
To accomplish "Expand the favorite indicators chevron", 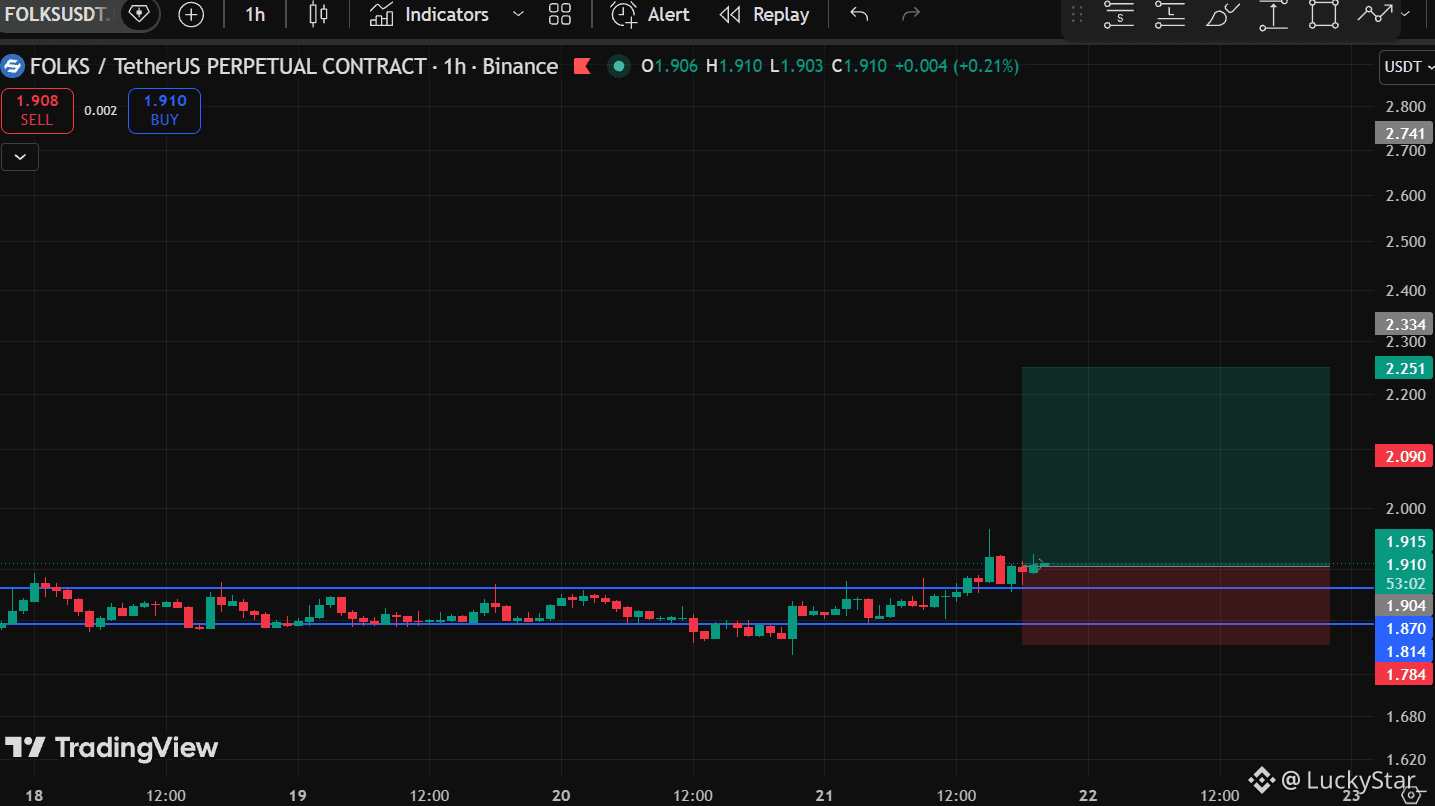I will point(518,14).
